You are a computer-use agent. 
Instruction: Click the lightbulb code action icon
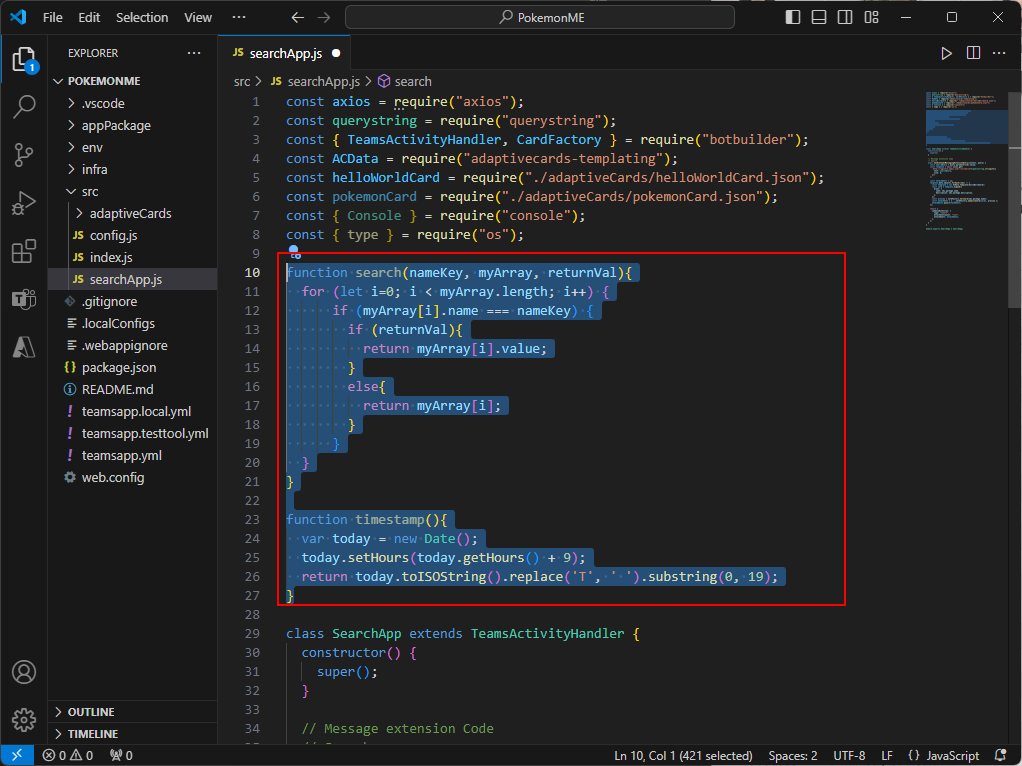295,252
